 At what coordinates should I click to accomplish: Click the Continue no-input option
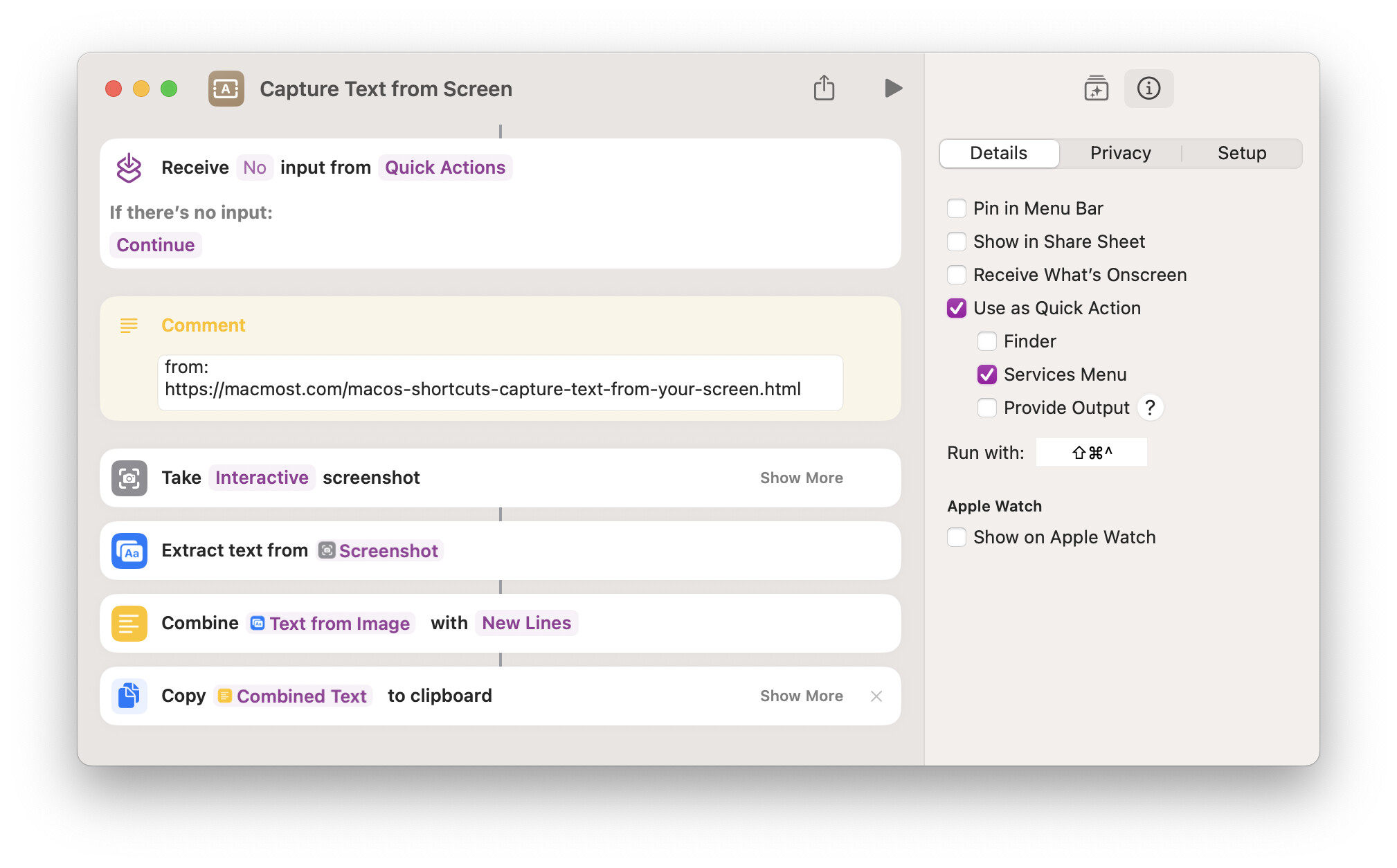pos(156,245)
